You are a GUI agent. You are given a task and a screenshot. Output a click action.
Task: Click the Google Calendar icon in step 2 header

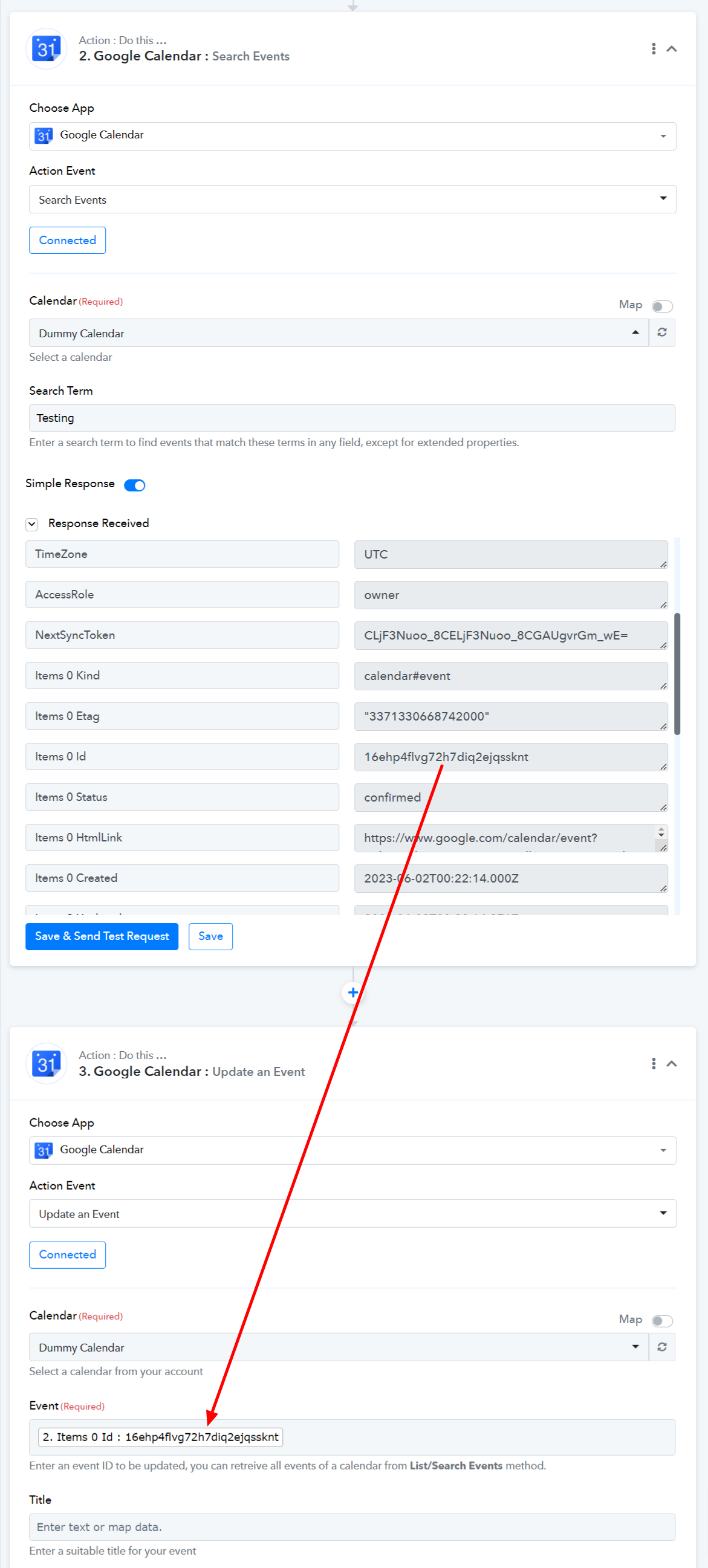[47, 49]
